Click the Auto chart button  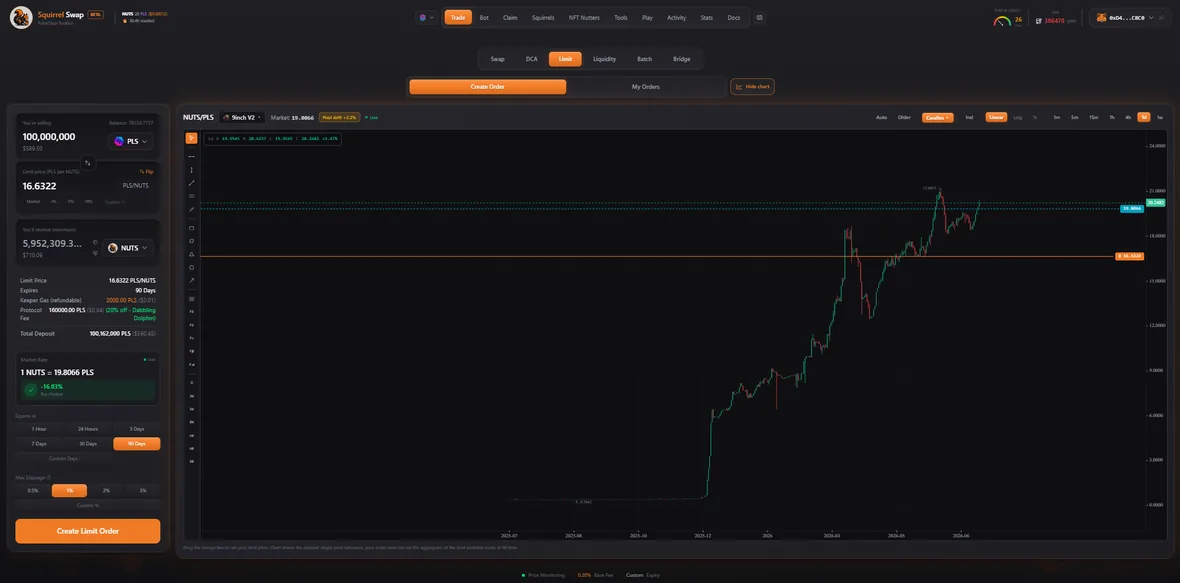[x=881, y=117]
